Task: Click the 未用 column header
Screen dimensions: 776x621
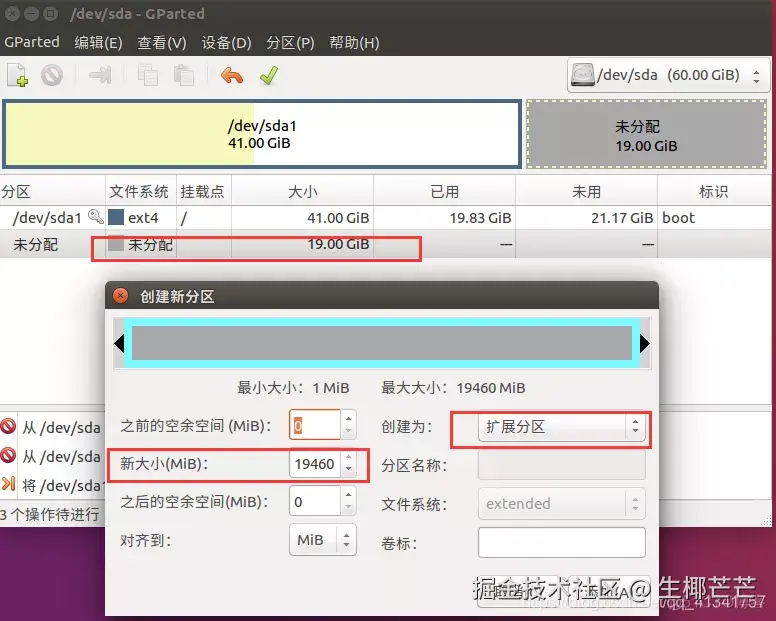Action: (586, 191)
